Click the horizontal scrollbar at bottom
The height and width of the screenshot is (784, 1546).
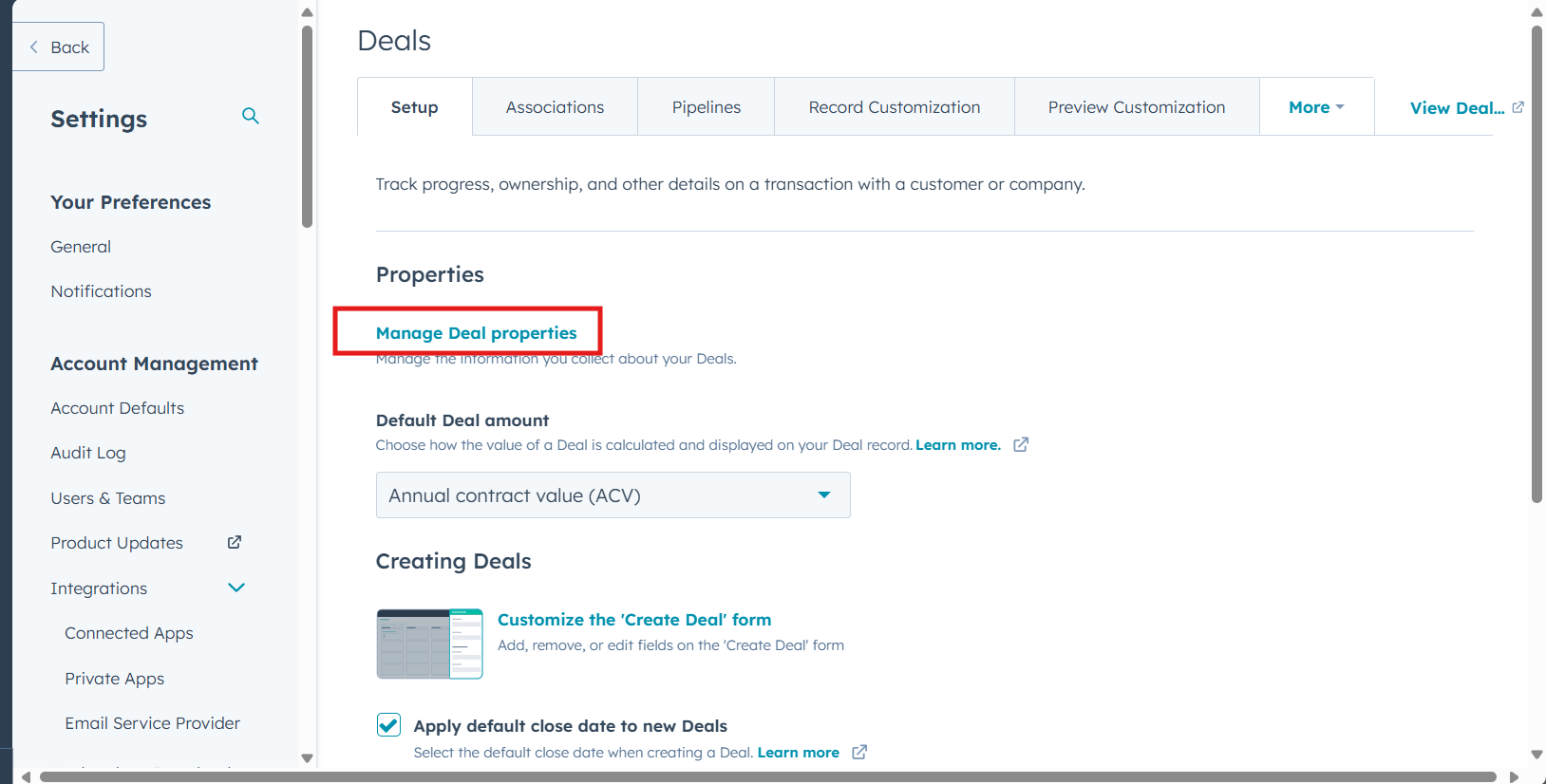pos(767,776)
